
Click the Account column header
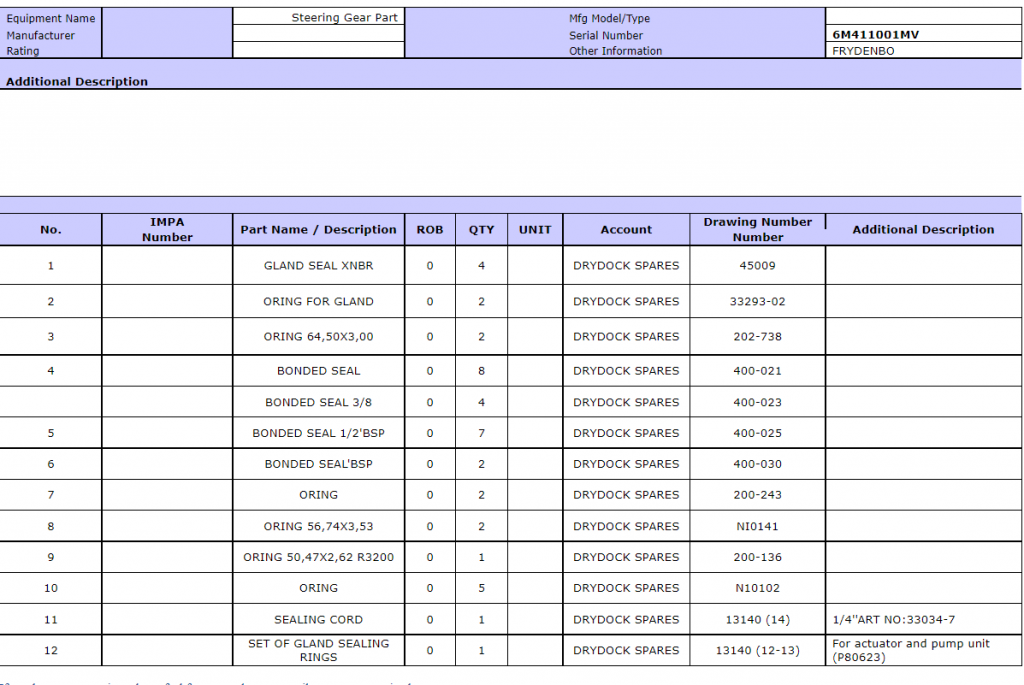pos(626,229)
